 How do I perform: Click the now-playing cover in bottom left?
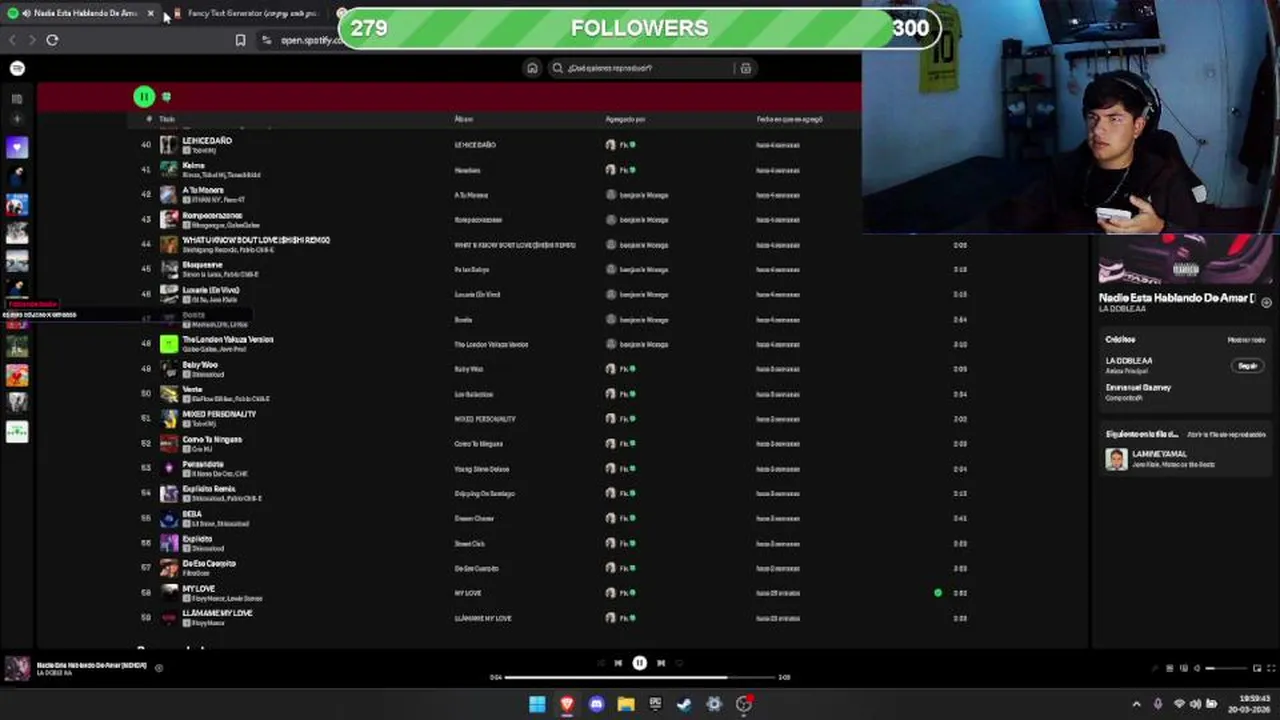17,668
